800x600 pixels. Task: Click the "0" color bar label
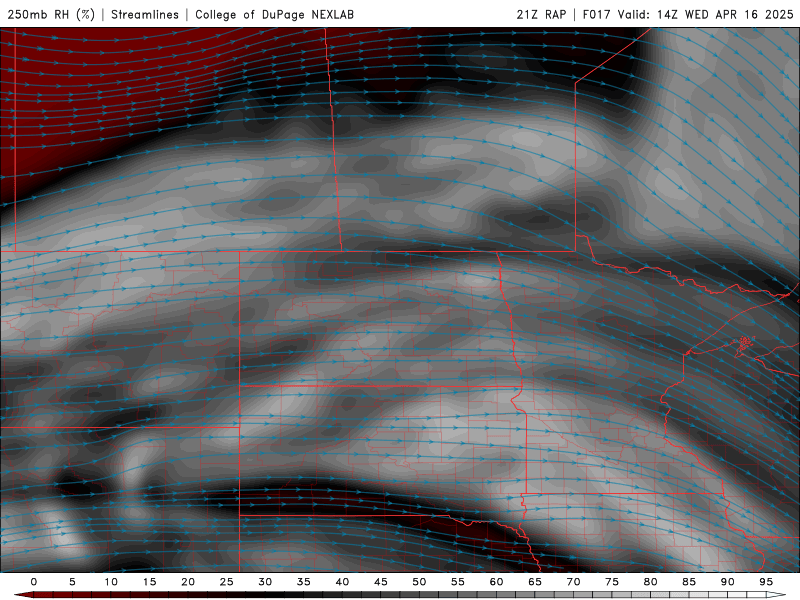34,582
